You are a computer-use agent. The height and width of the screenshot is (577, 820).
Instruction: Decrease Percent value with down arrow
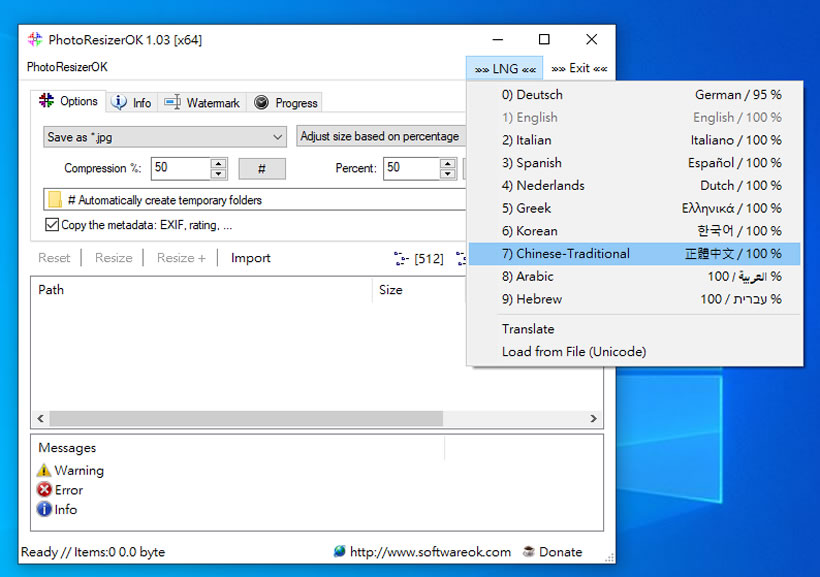pyautogui.click(x=448, y=174)
